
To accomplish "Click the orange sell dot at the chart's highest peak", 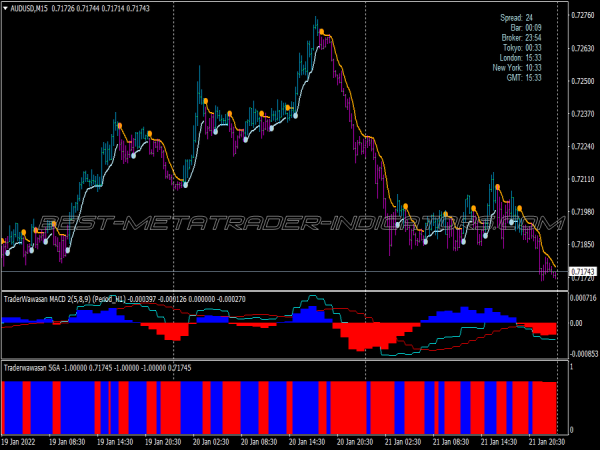I will [x=322, y=31].
